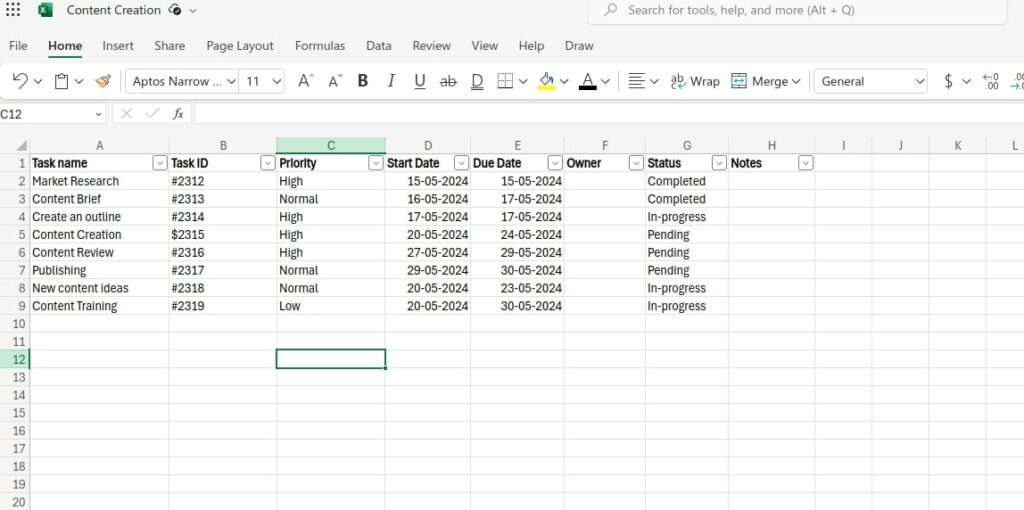
Task: Click the Wrap text button
Action: (695, 81)
